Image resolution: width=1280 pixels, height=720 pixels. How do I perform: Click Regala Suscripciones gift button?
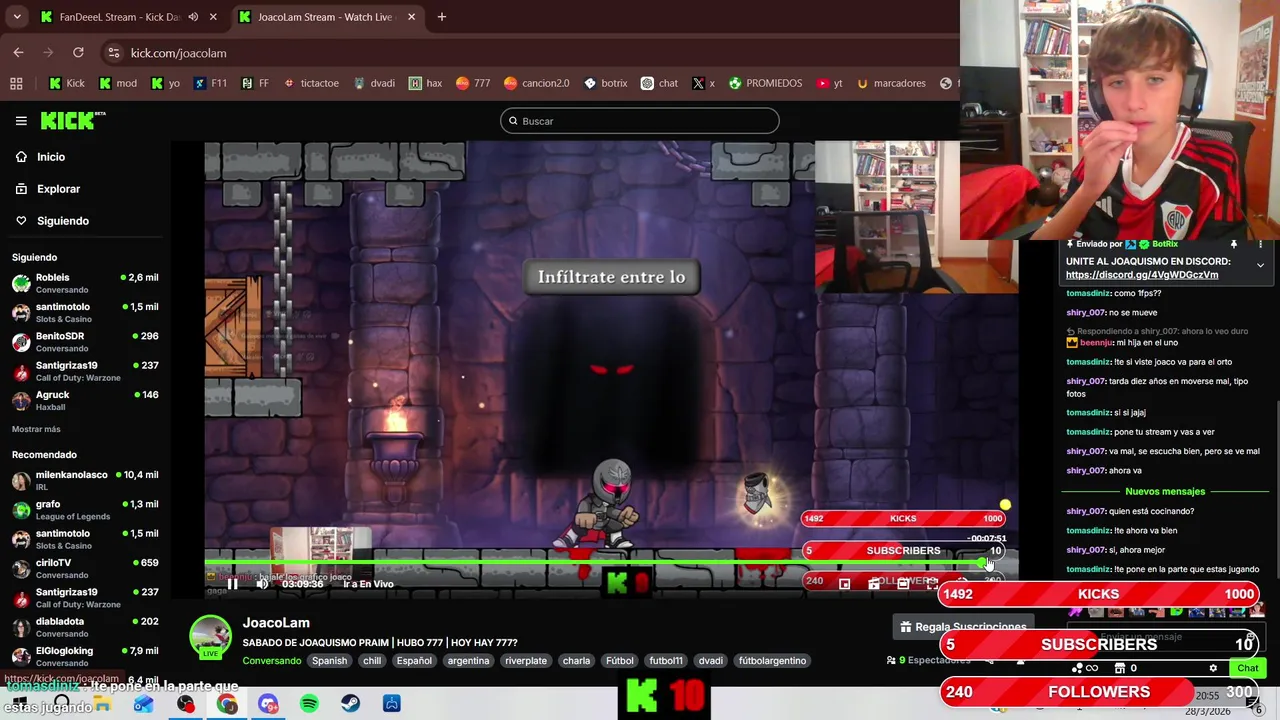tap(962, 627)
